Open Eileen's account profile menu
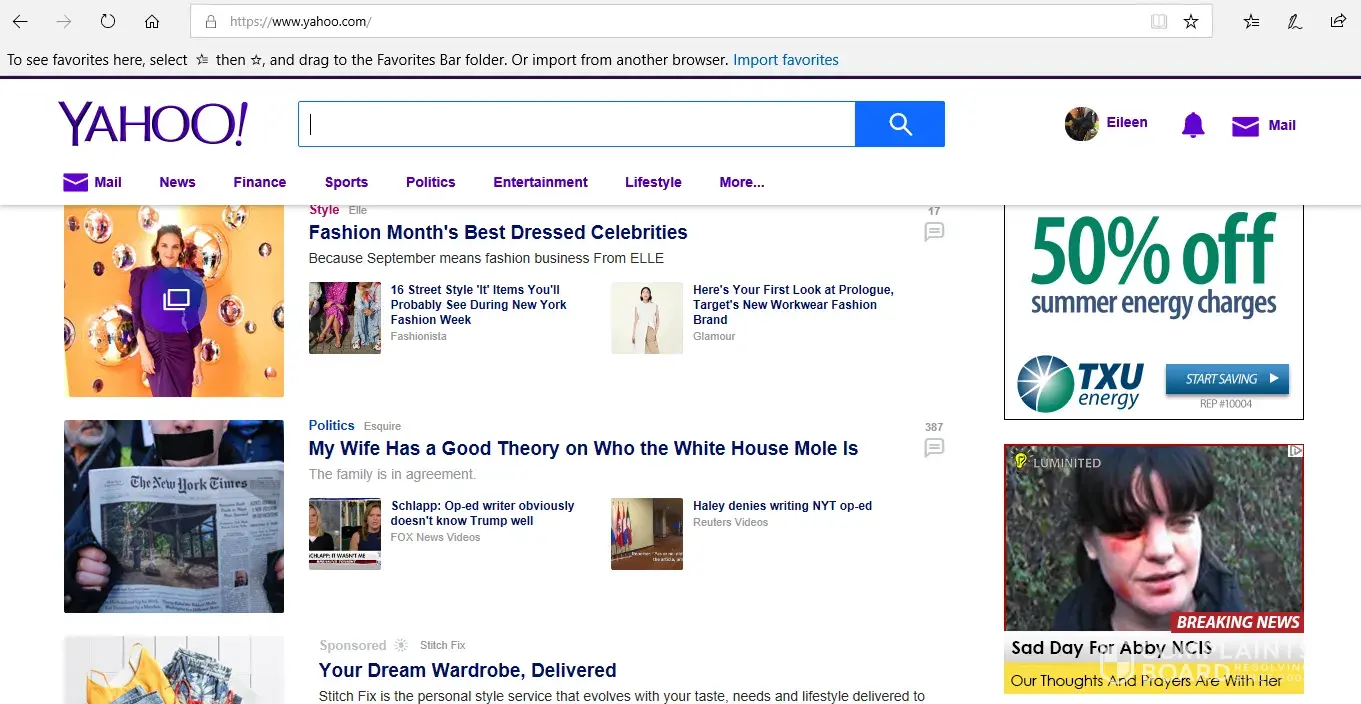This screenshot has width=1361, height=704. point(1106,124)
